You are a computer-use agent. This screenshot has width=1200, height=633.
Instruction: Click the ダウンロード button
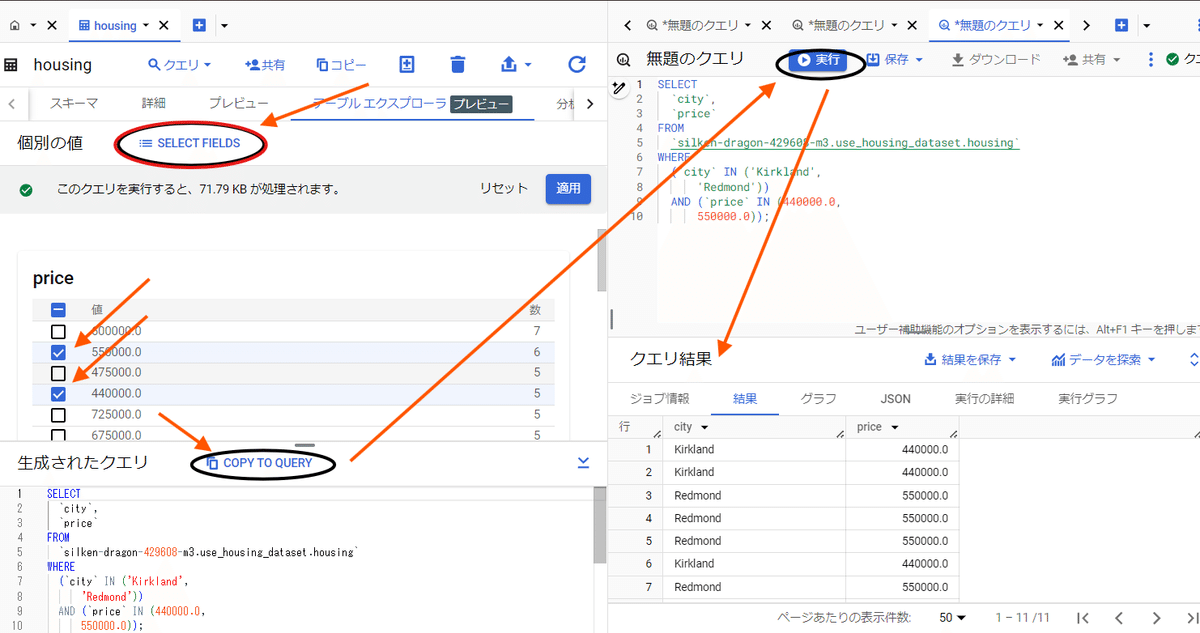pyautogui.click(x=996, y=60)
